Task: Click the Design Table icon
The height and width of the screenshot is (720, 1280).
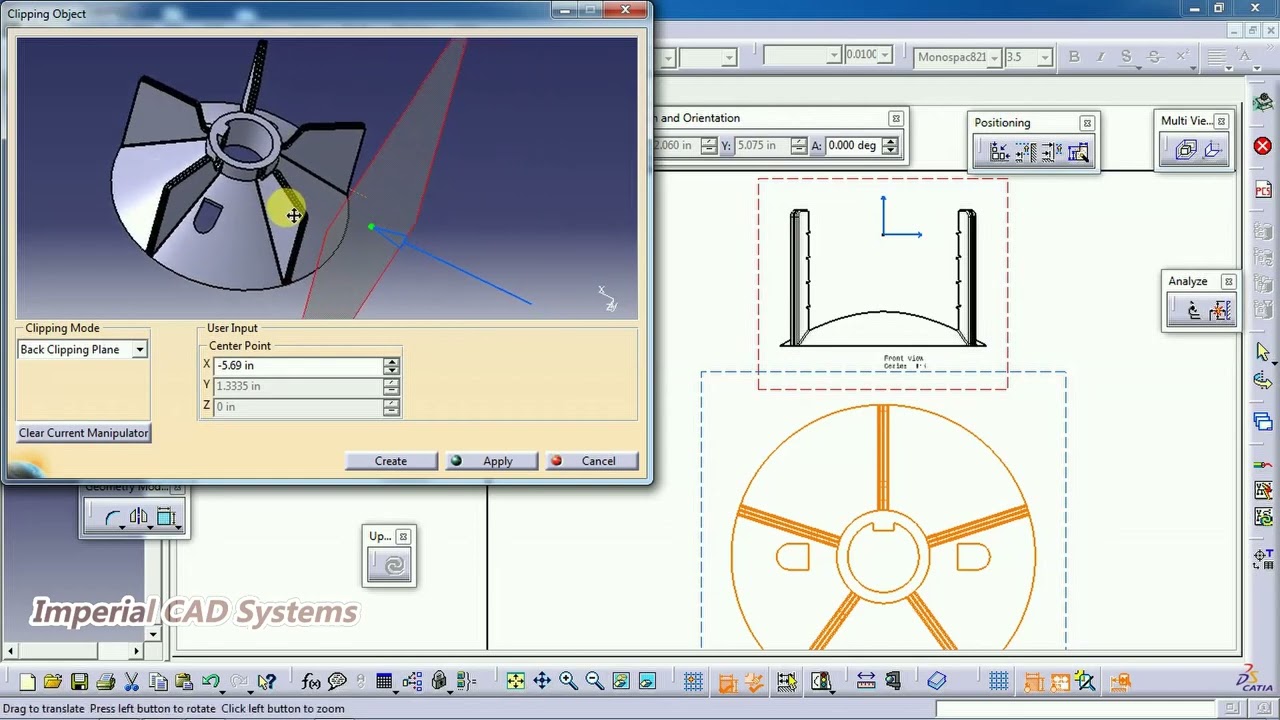Action: click(x=384, y=682)
